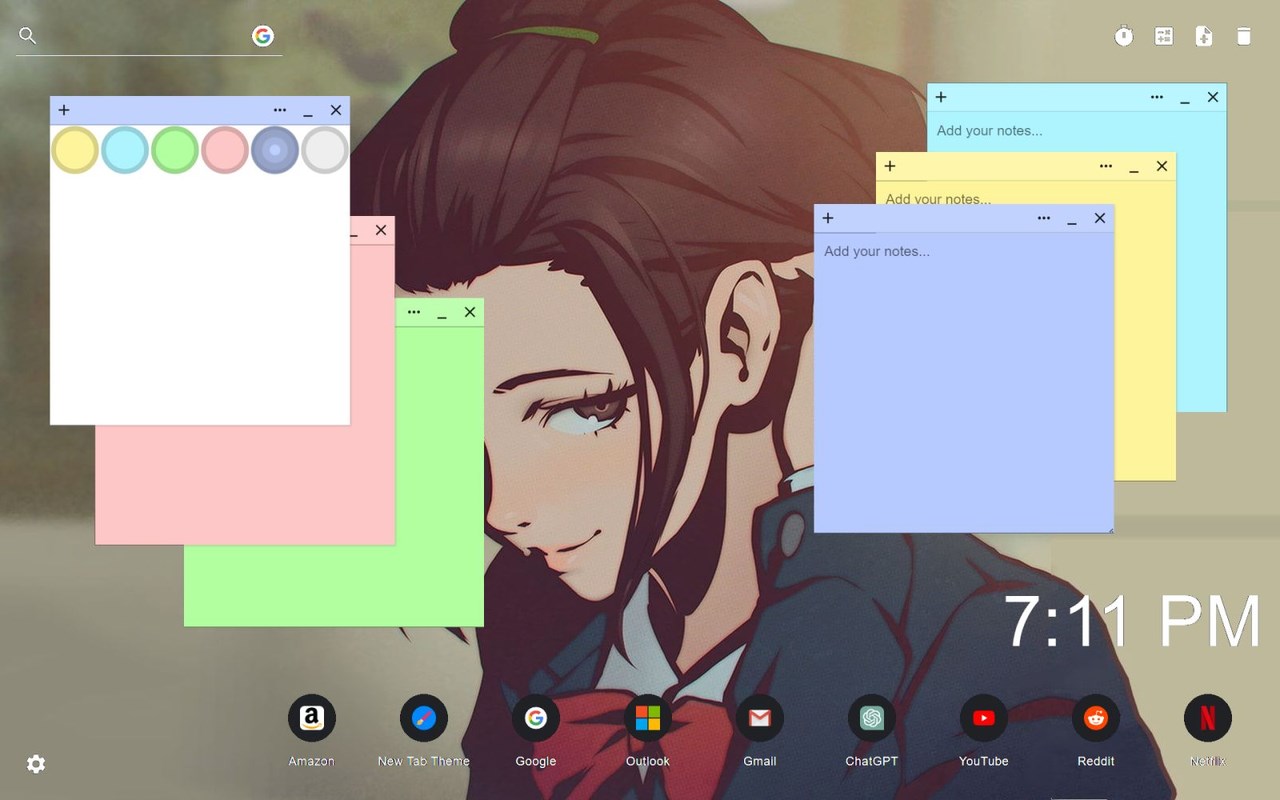Viewport: 1280px width, 800px height.
Task: Open the green note's three-dot menu
Action: [x=414, y=312]
